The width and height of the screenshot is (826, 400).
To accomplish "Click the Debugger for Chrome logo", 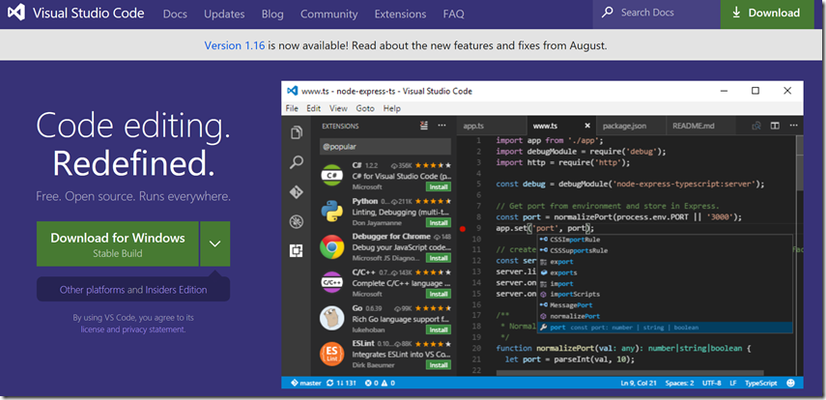I will pyautogui.click(x=332, y=247).
